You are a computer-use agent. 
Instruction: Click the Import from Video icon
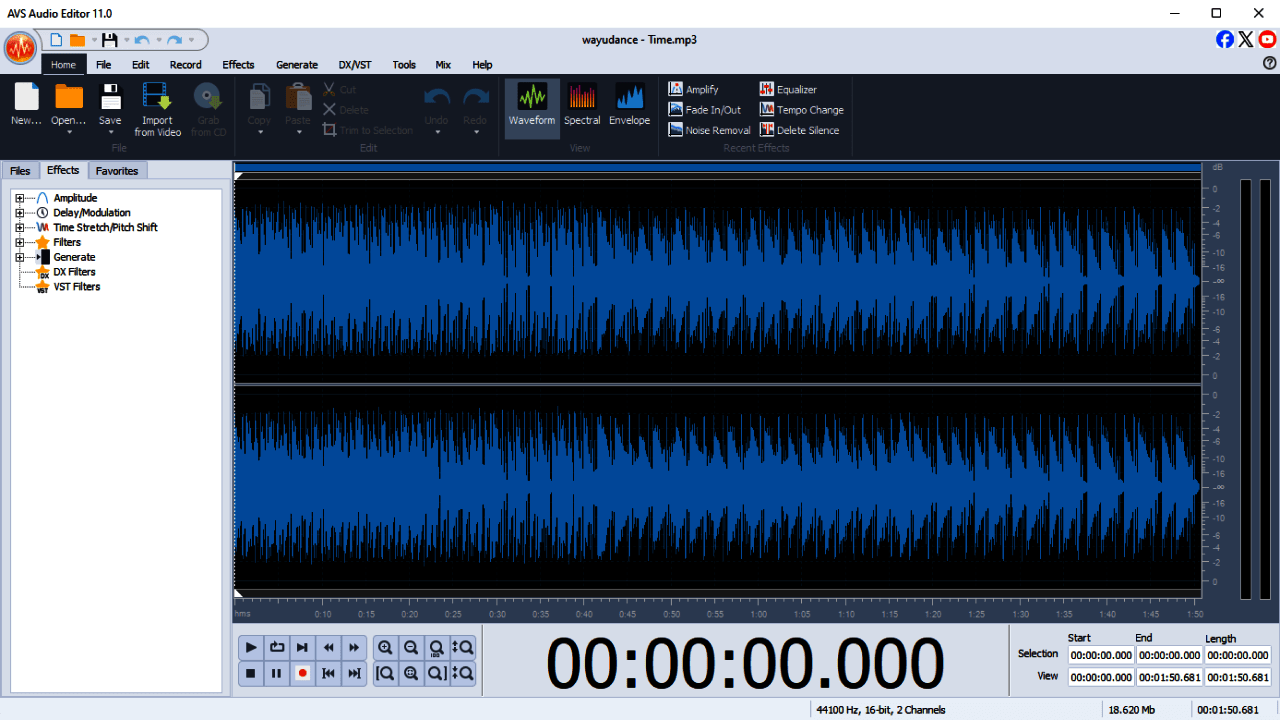[x=157, y=98]
